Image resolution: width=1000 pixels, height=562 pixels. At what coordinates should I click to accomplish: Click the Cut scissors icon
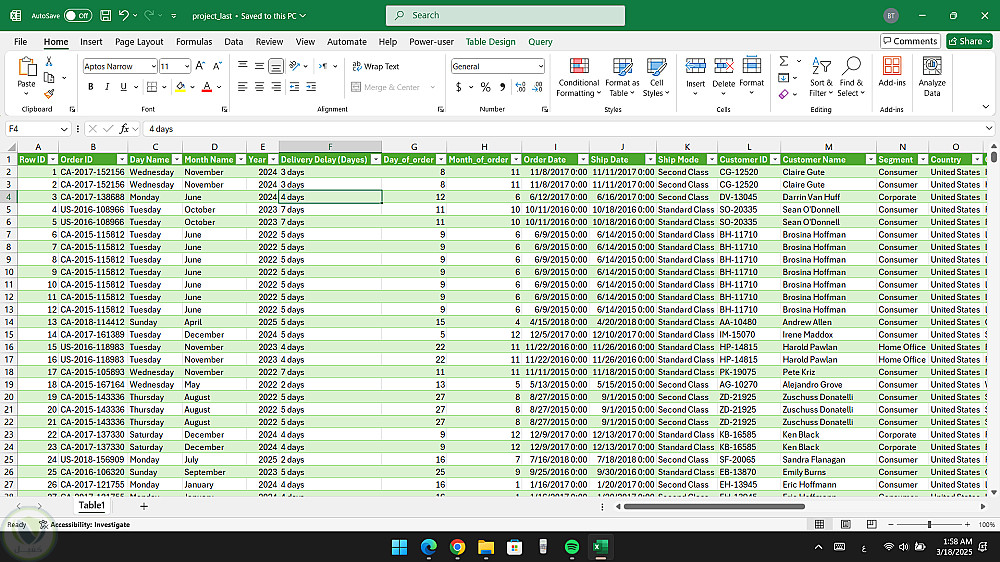49,62
